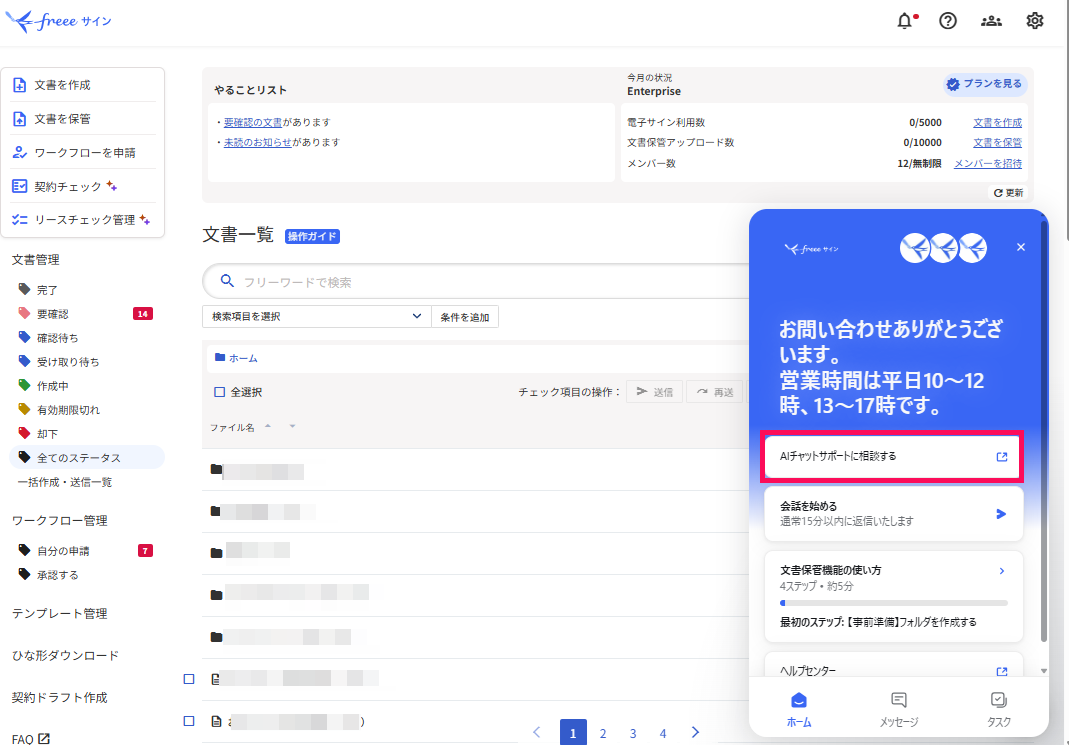Close the support chat widget
The width and height of the screenshot is (1069, 745).
point(1021,247)
